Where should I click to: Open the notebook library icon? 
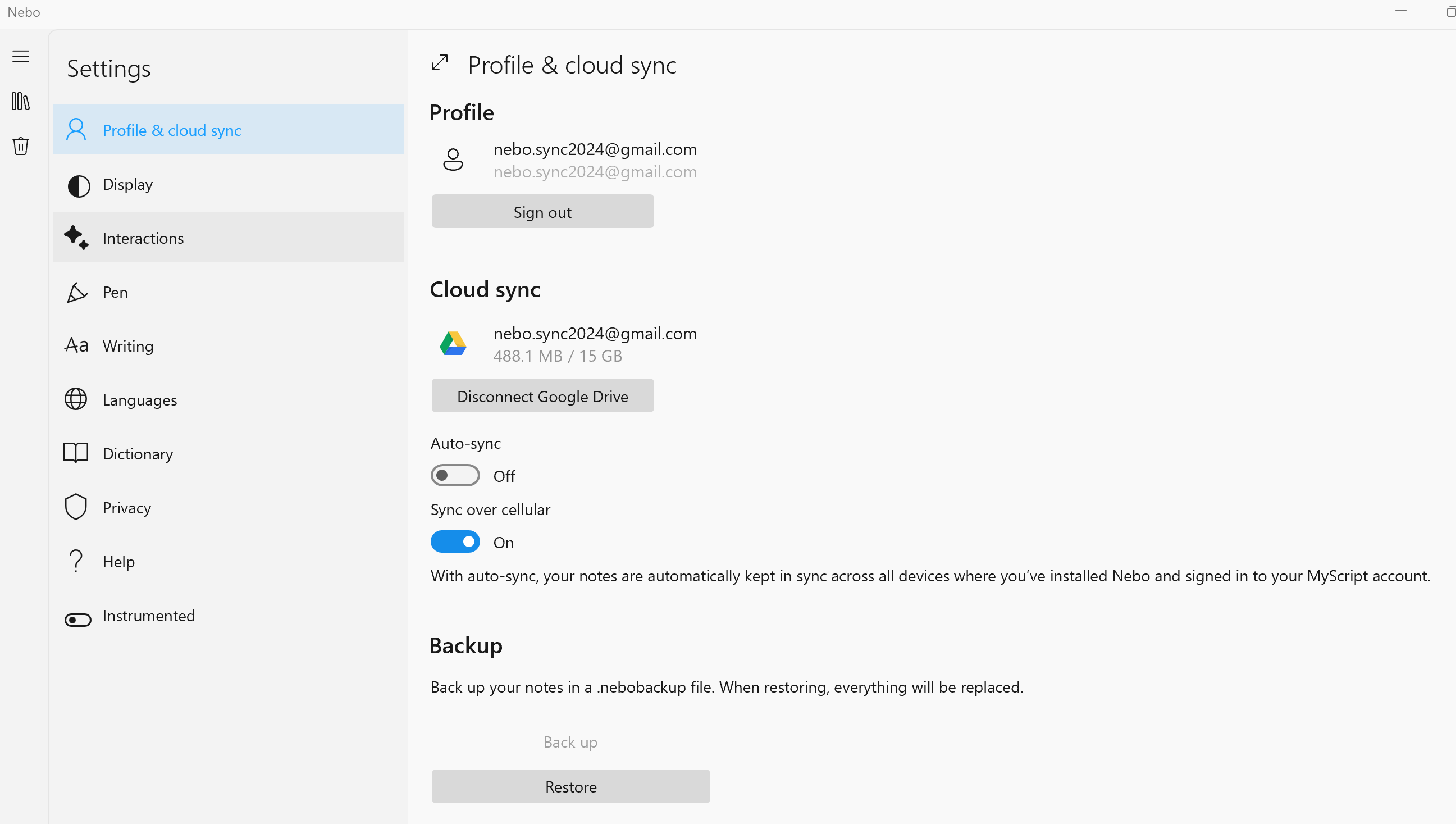(x=21, y=101)
